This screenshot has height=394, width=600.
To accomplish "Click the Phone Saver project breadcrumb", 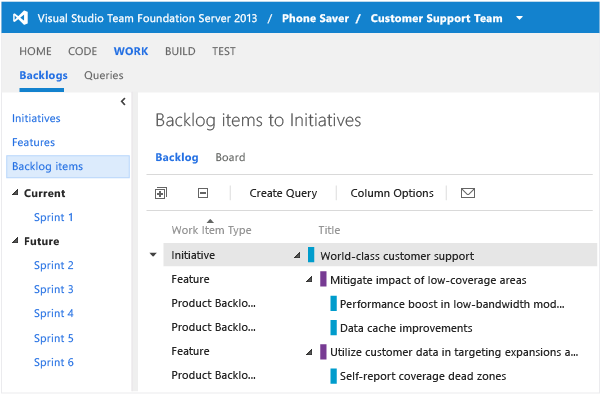I will [315, 18].
